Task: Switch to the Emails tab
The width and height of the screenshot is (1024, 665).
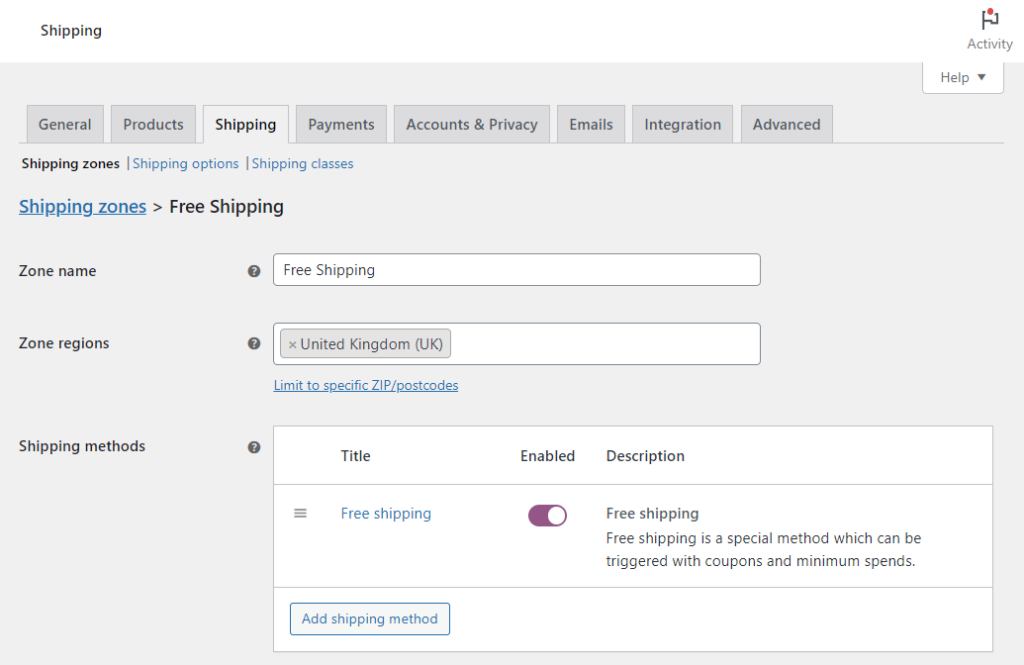Action: click(590, 123)
